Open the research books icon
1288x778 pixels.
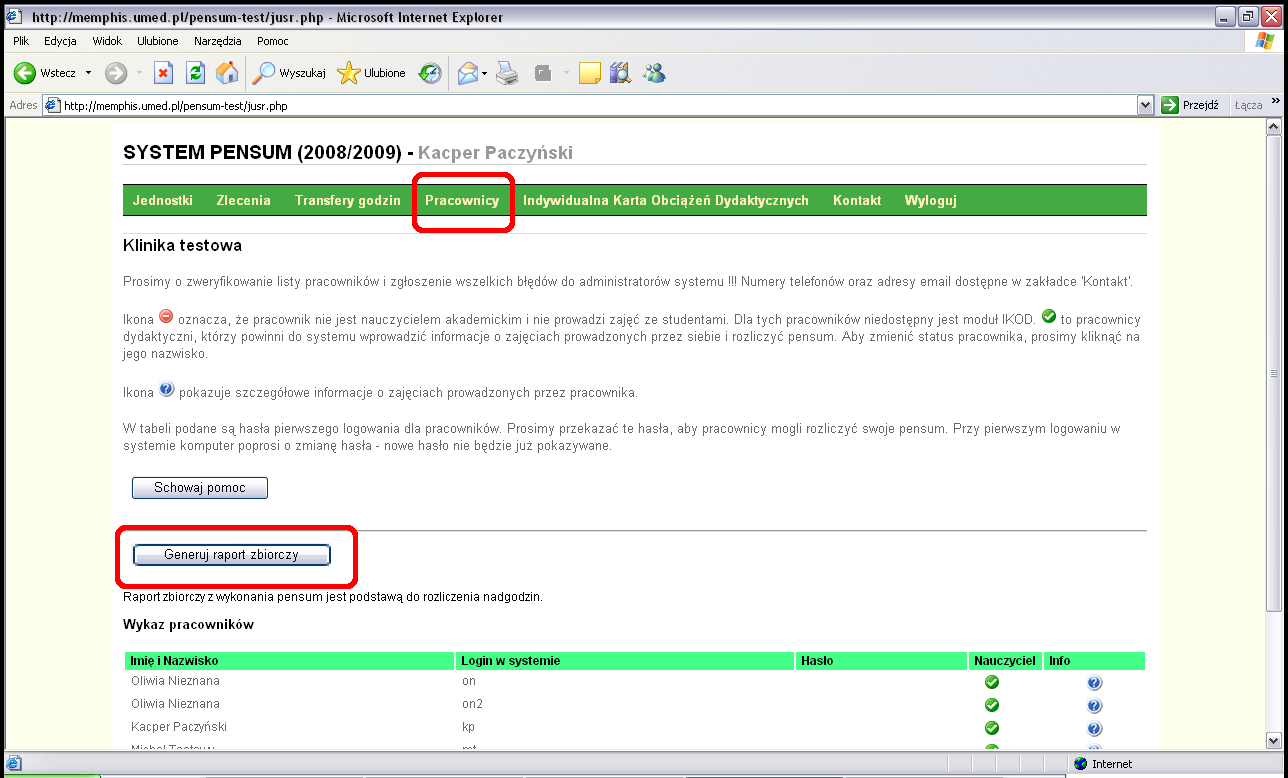(x=621, y=73)
